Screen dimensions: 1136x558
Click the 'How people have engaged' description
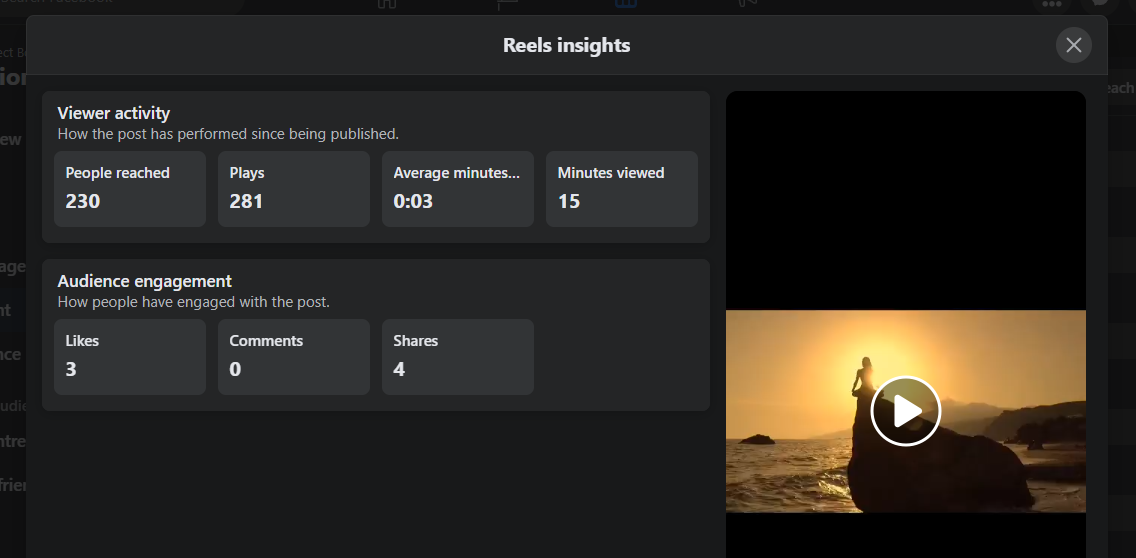(x=193, y=301)
